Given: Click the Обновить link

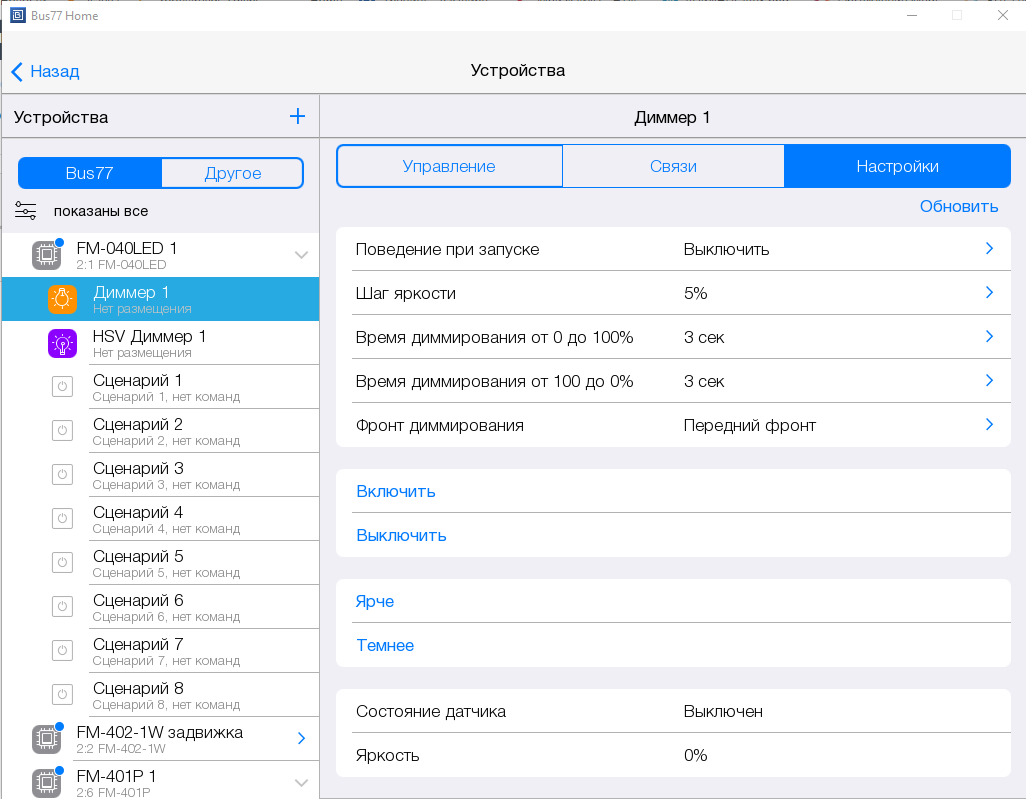Looking at the screenshot, I should coord(958,206).
